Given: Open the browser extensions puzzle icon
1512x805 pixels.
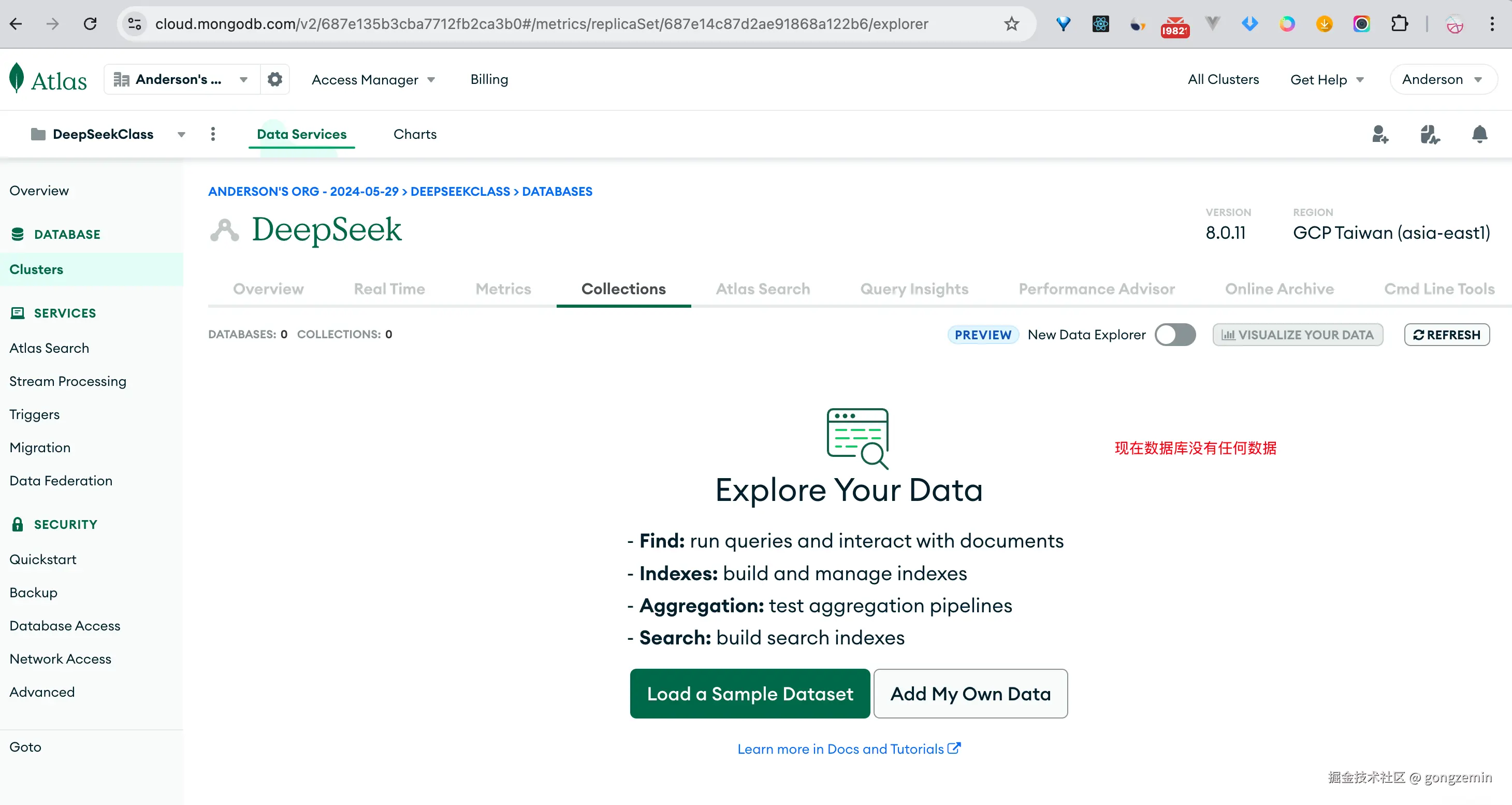Looking at the screenshot, I should coord(1399,24).
